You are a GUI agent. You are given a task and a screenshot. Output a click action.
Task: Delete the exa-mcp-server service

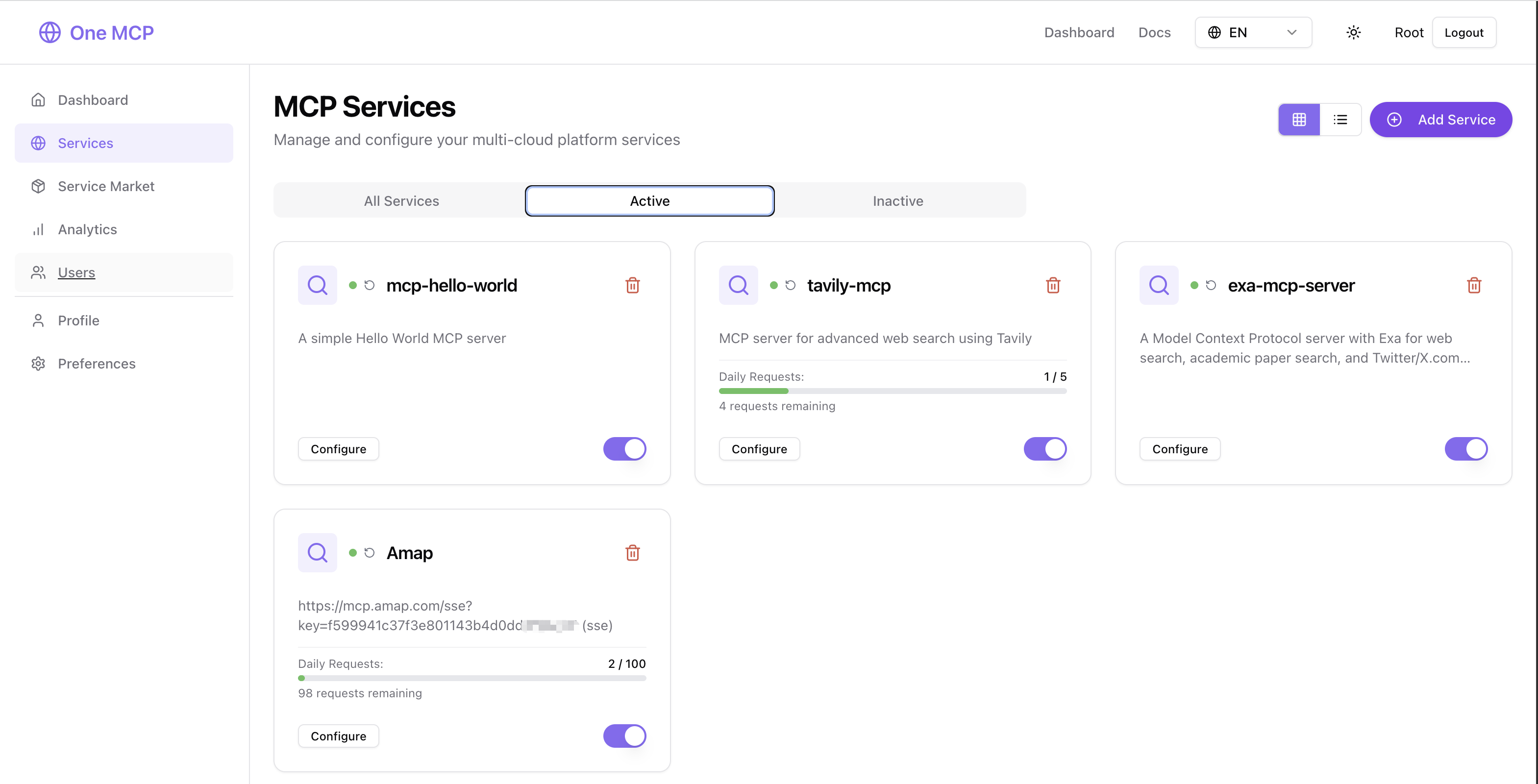point(1474,285)
